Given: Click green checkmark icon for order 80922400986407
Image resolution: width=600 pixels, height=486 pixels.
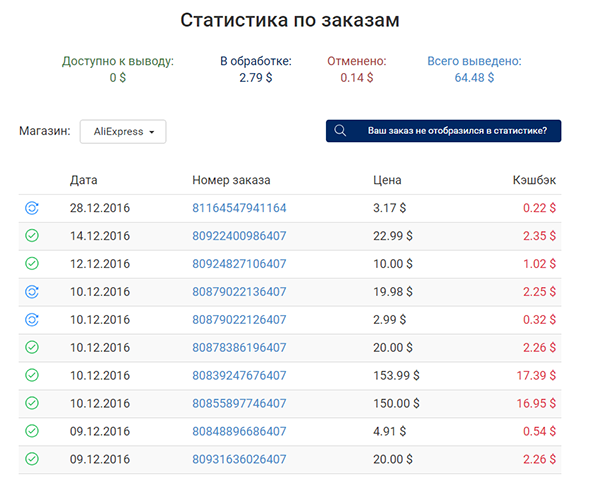Looking at the screenshot, I should 31,236.
